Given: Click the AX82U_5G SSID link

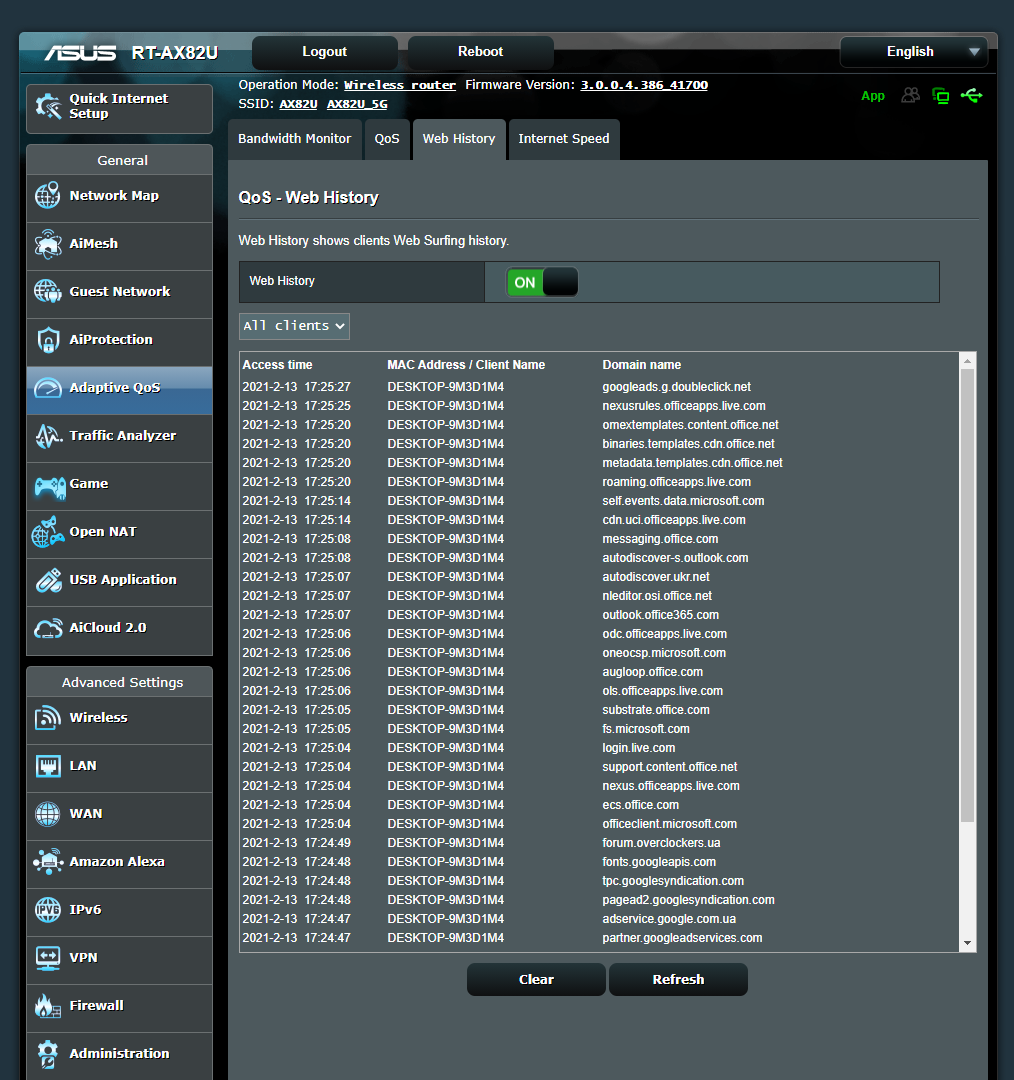Looking at the screenshot, I should (357, 104).
